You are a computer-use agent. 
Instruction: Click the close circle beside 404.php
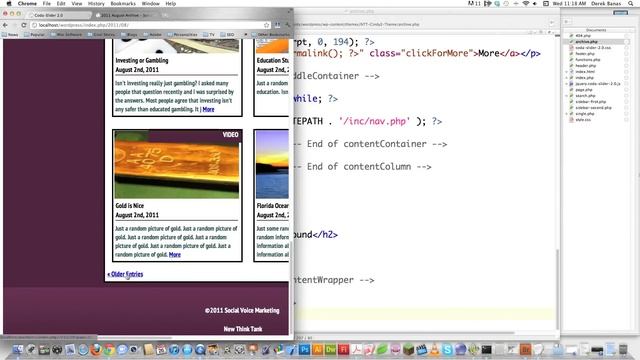coord(627,36)
